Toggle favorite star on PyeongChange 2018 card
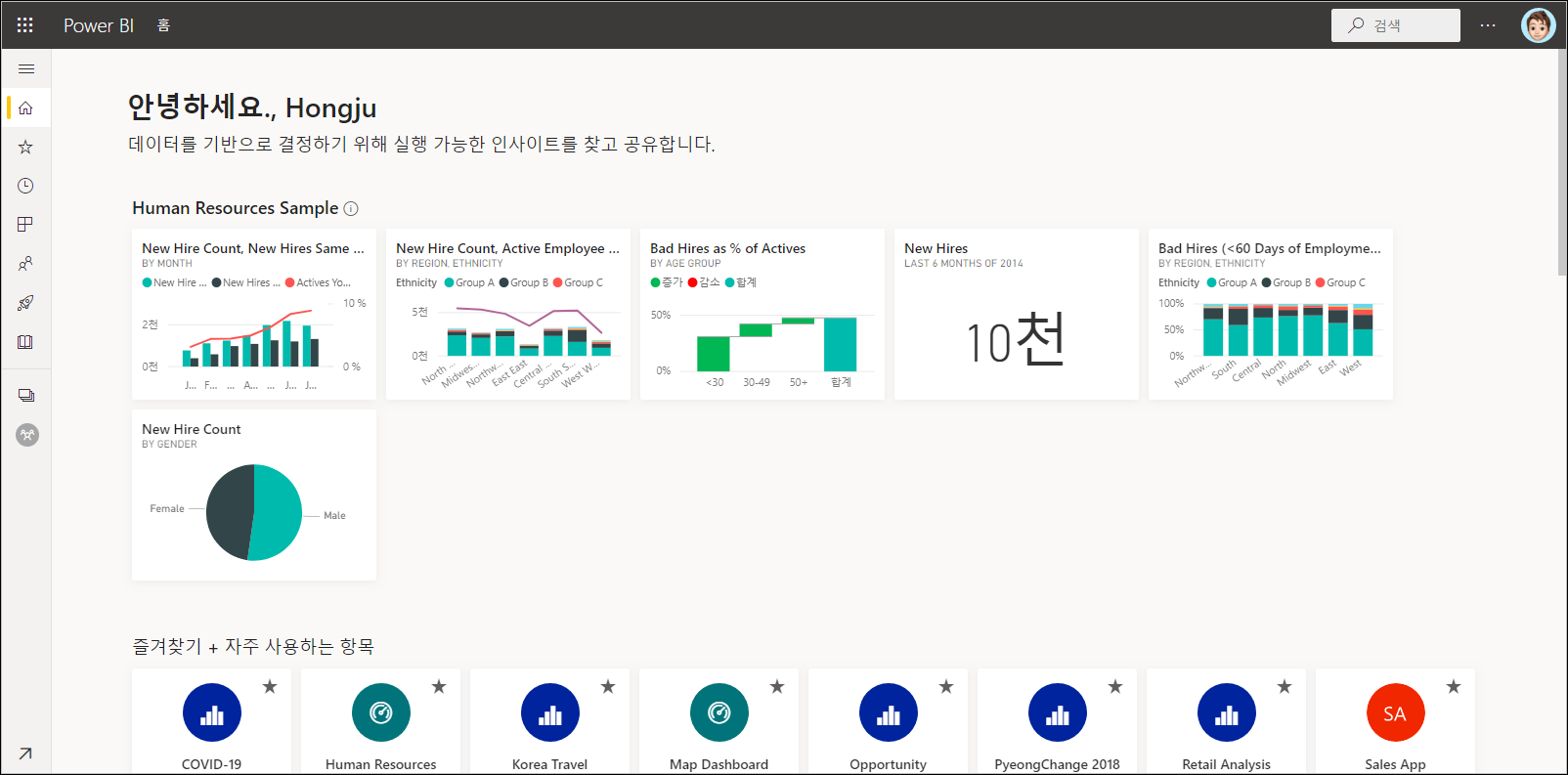The height and width of the screenshot is (775, 1568). coord(1115,687)
